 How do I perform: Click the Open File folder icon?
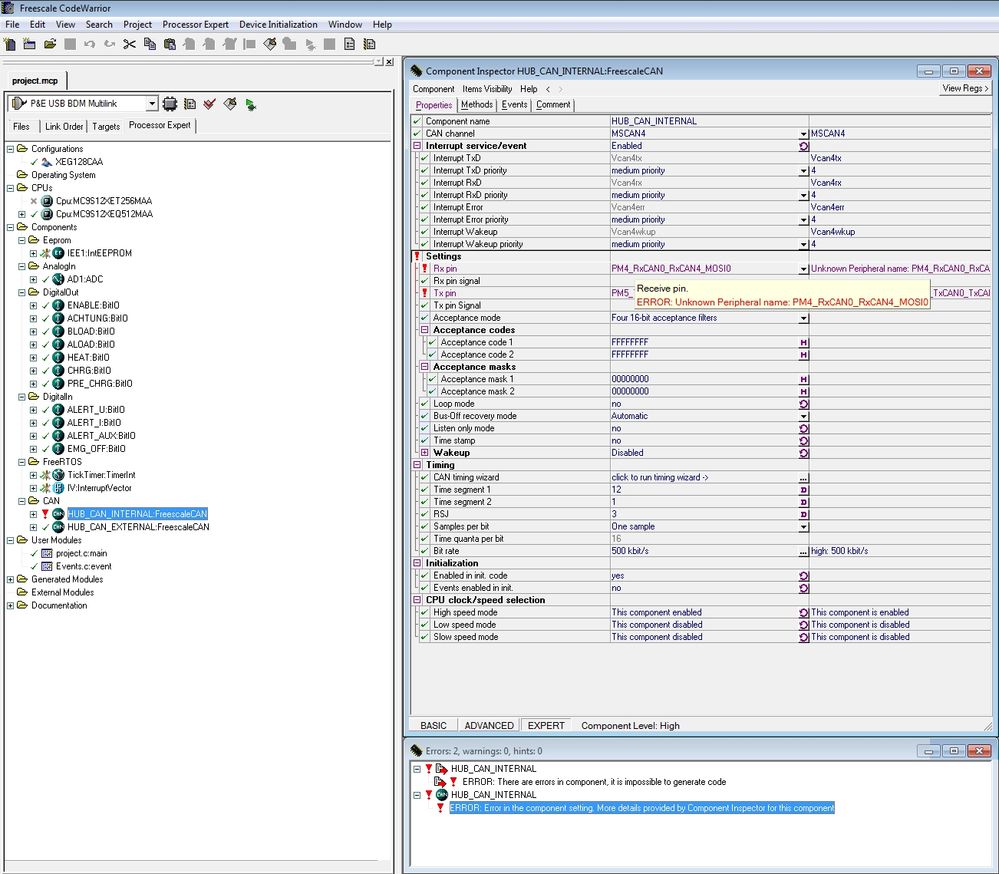[50, 44]
